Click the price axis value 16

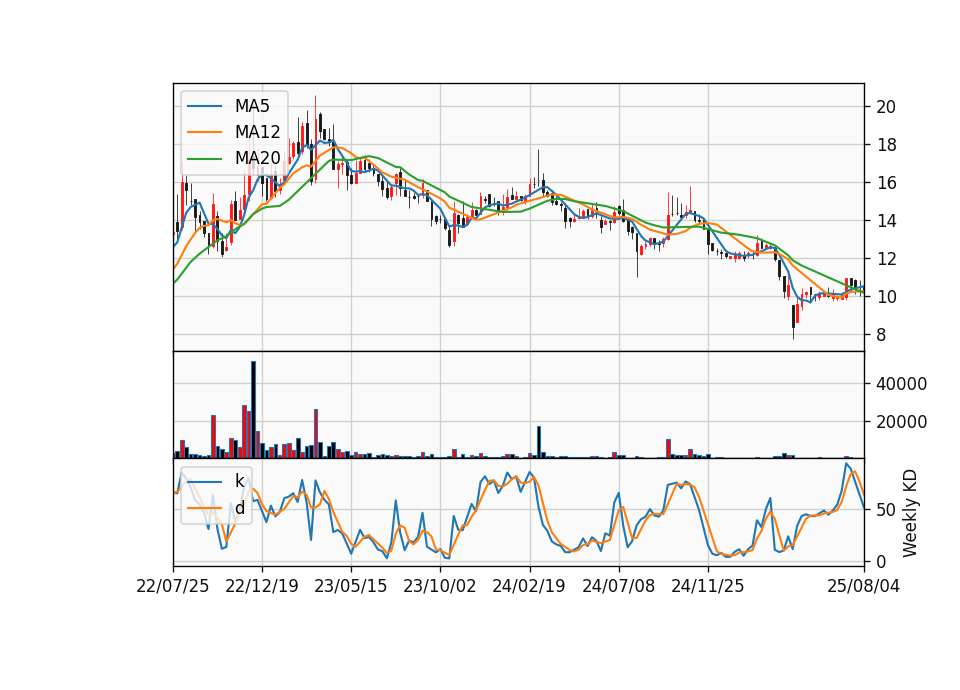(886, 183)
